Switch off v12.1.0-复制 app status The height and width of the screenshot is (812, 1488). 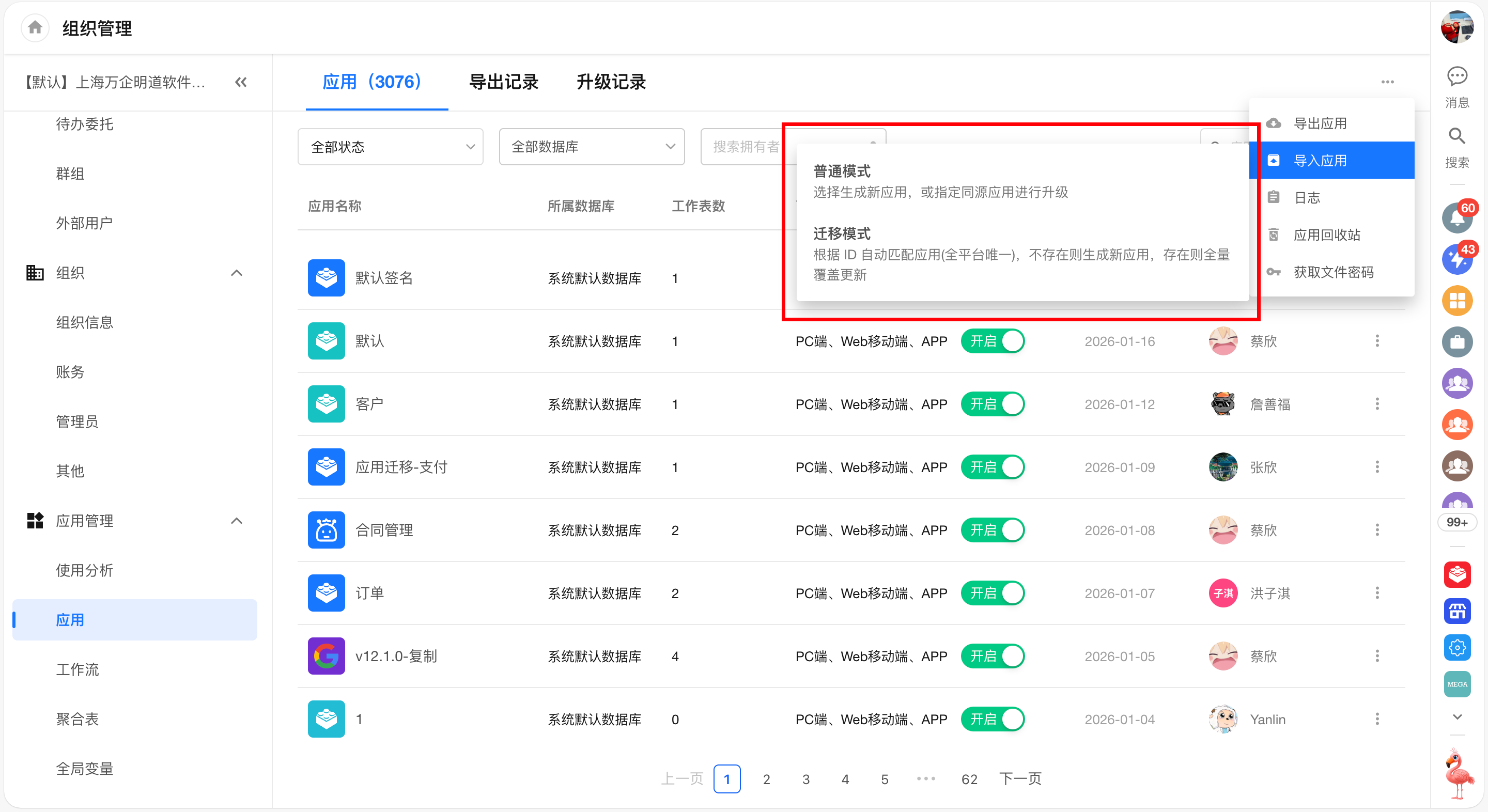pyautogui.click(x=993, y=656)
